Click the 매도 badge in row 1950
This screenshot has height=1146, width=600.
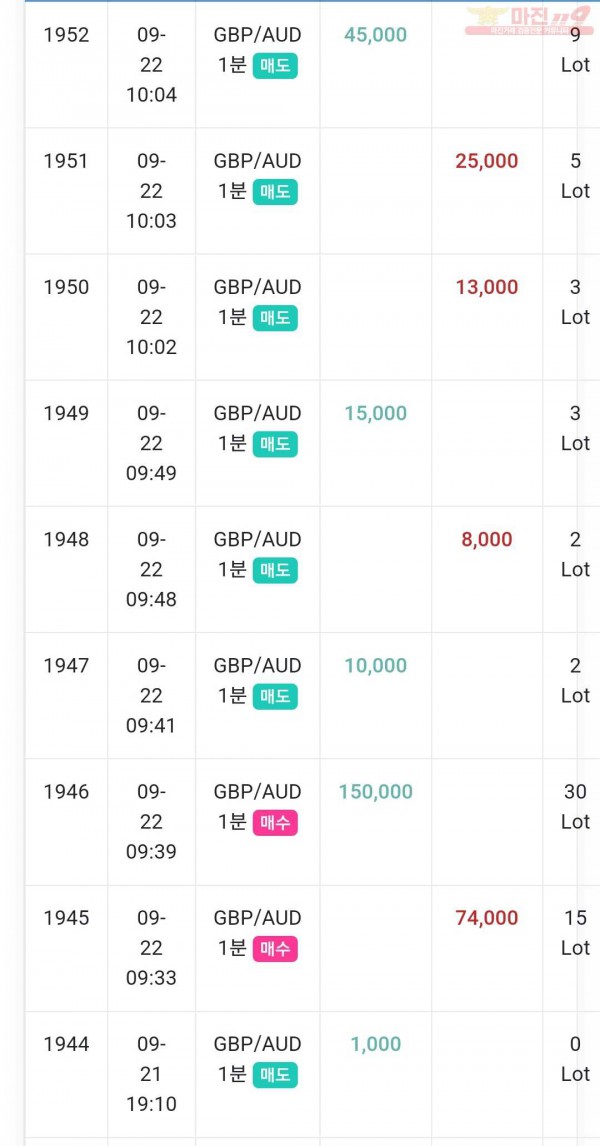click(x=276, y=319)
